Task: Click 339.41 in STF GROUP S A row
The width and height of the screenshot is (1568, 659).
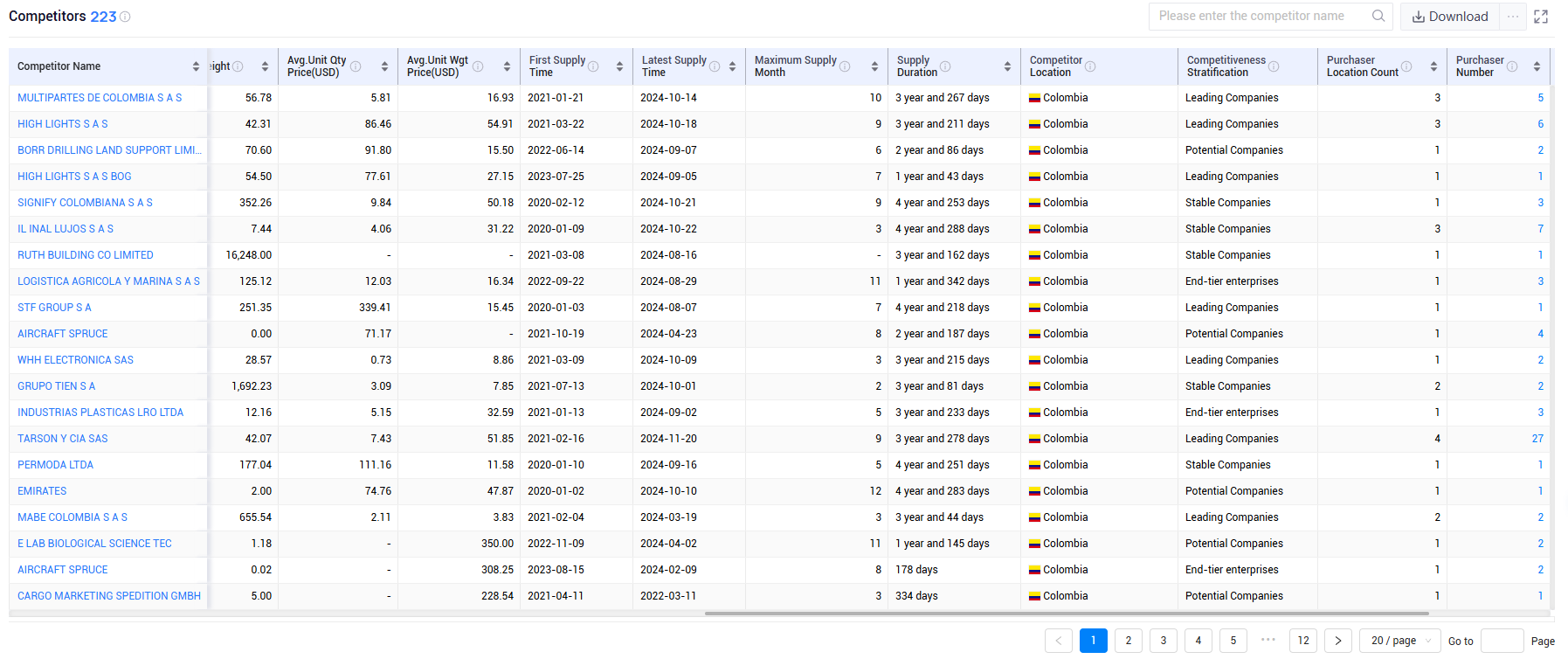Action: (x=375, y=308)
